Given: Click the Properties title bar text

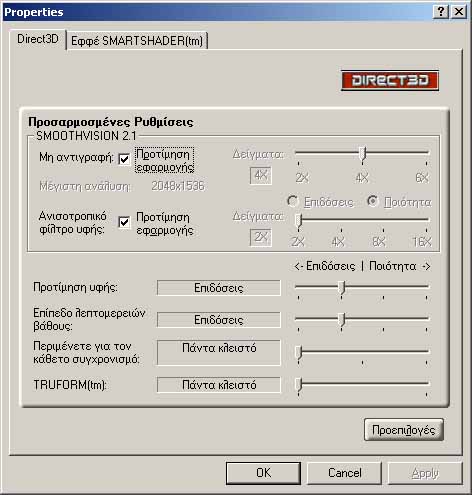Looking at the screenshot, I should tap(33, 12).
